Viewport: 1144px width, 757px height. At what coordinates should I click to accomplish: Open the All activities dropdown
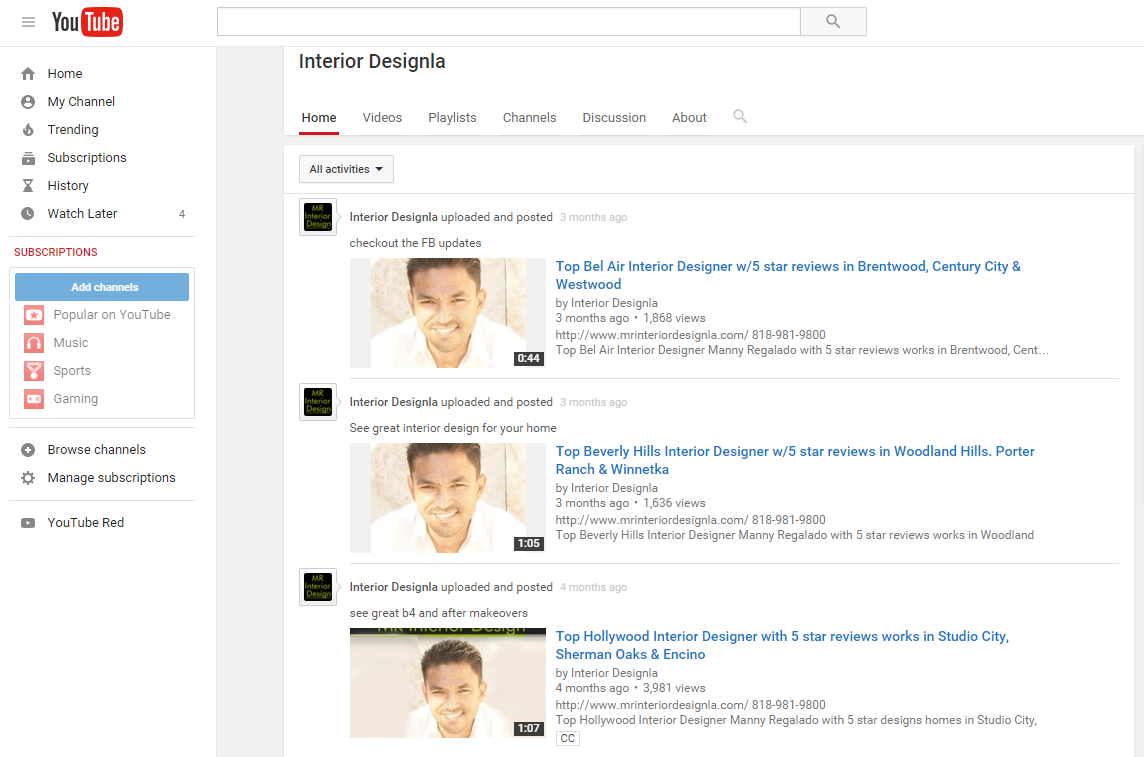coord(347,169)
